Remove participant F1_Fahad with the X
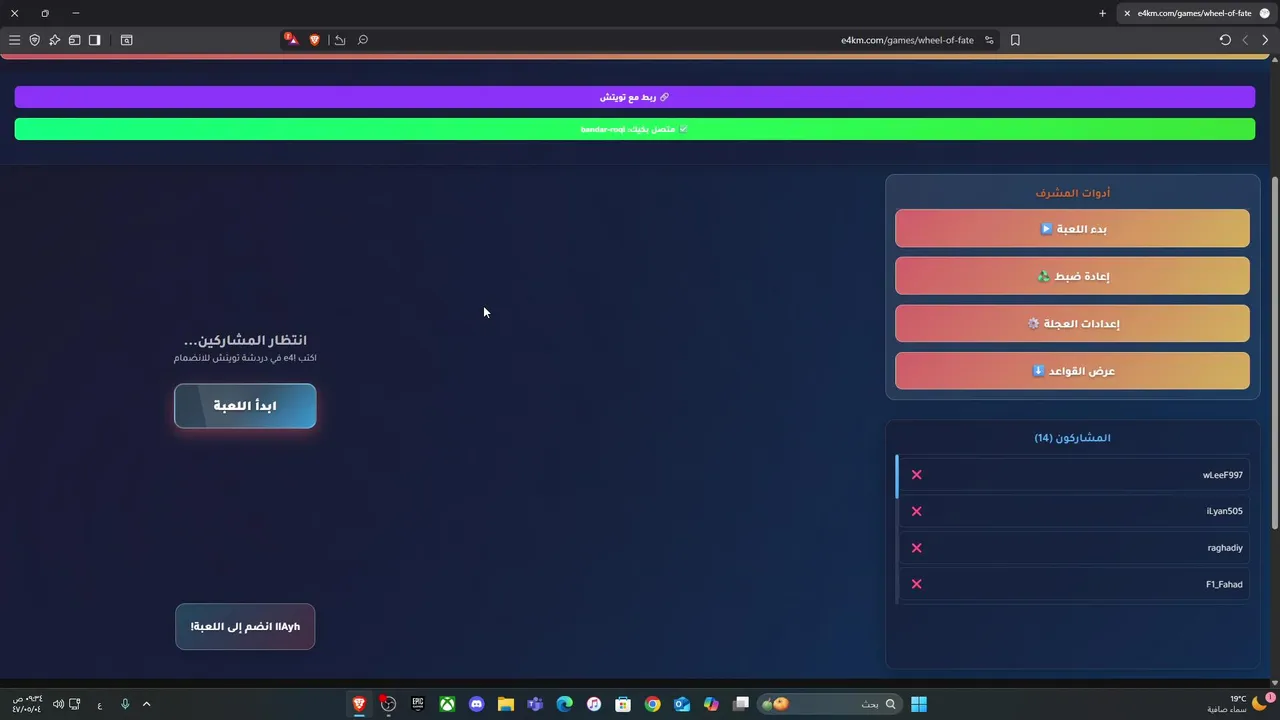Screen dimensions: 1280x720 (x=916, y=584)
